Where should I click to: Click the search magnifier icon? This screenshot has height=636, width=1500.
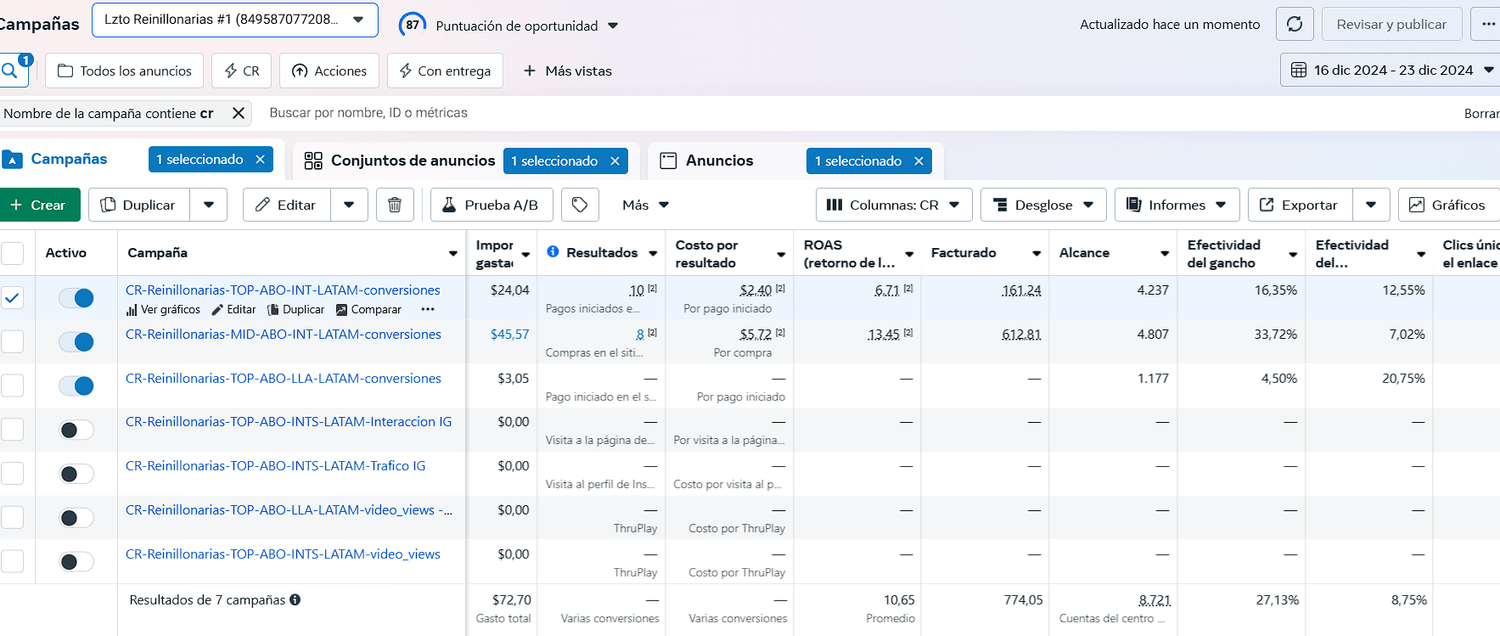(x=9, y=71)
